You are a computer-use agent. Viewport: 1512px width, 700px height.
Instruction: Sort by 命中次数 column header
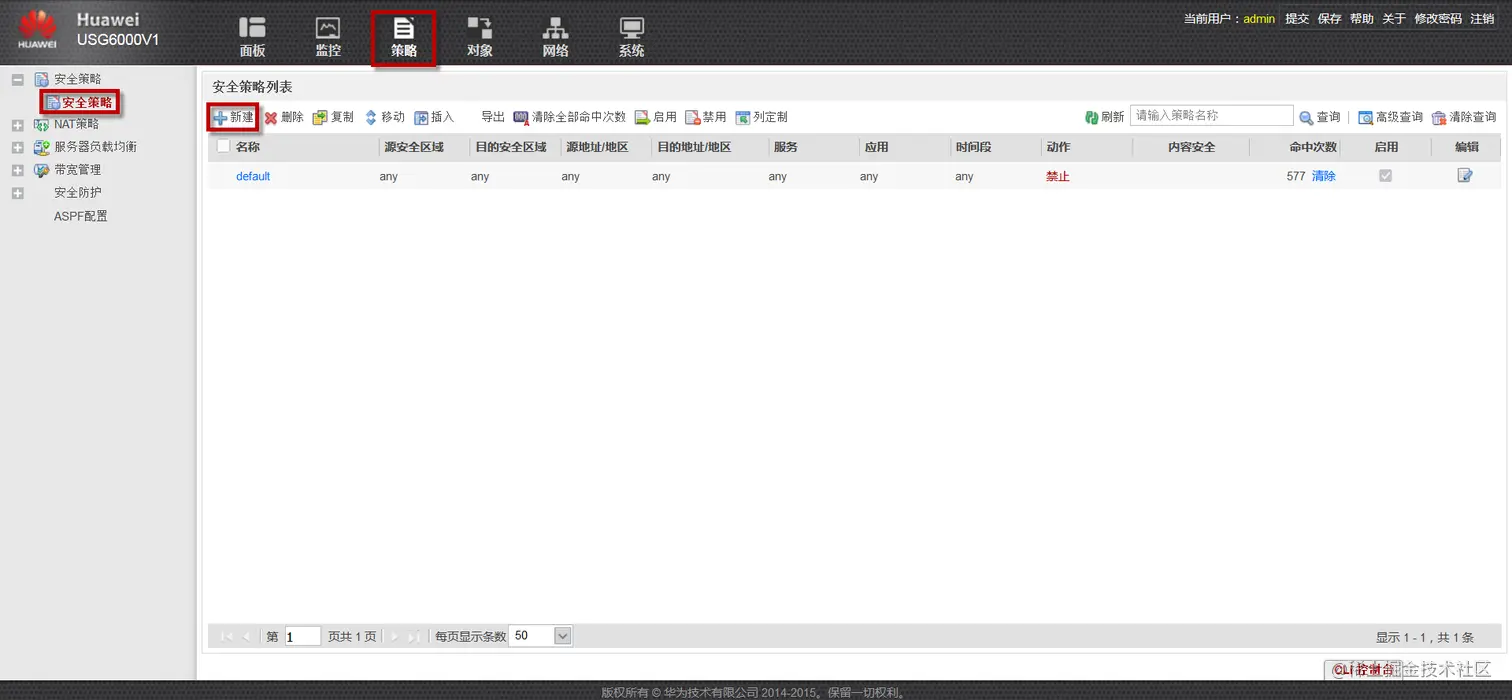[x=1313, y=147]
